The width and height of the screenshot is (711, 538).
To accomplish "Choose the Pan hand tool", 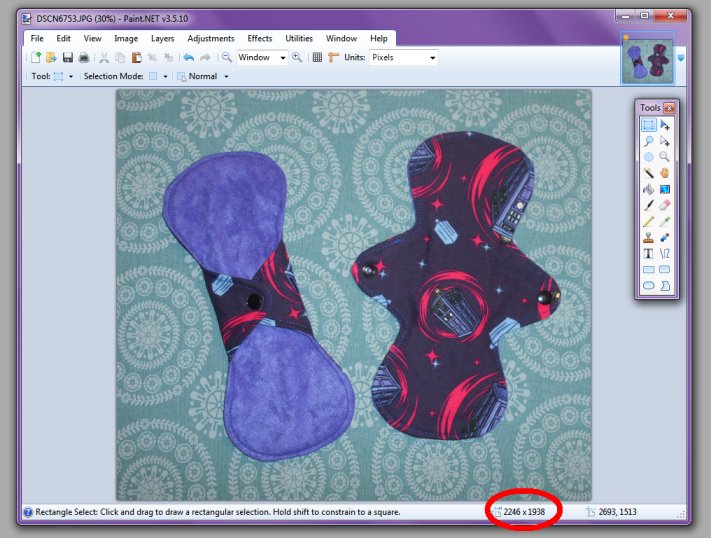I will [x=665, y=173].
